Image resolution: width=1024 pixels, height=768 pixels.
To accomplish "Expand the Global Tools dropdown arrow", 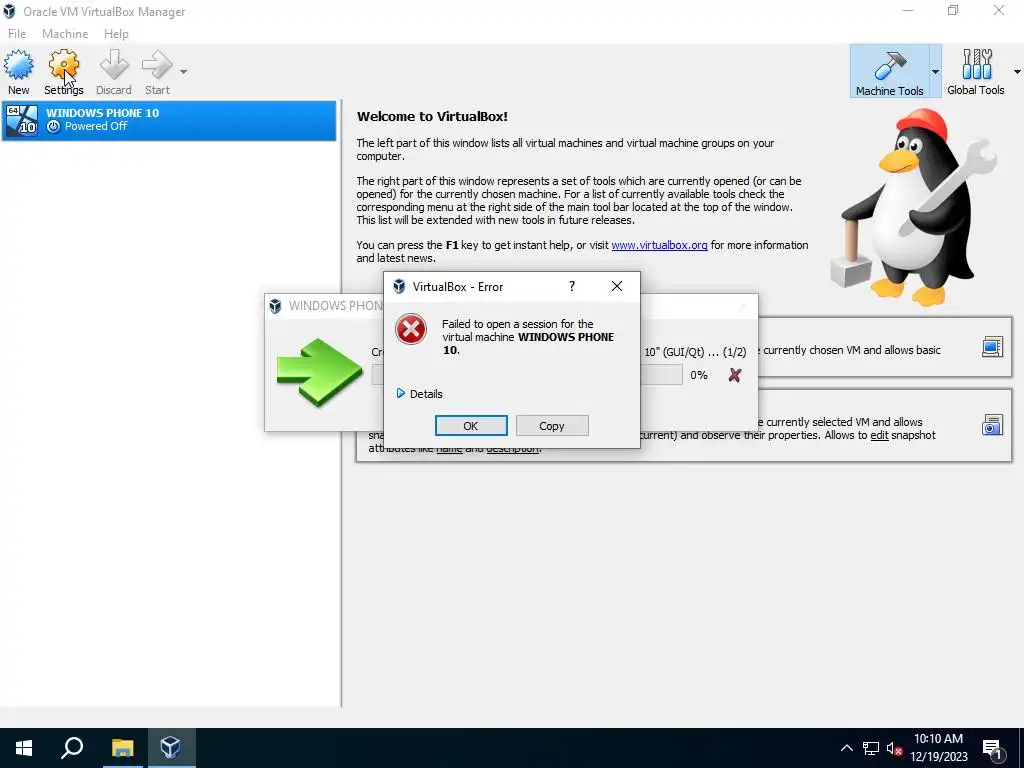I will click(x=1017, y=71).
